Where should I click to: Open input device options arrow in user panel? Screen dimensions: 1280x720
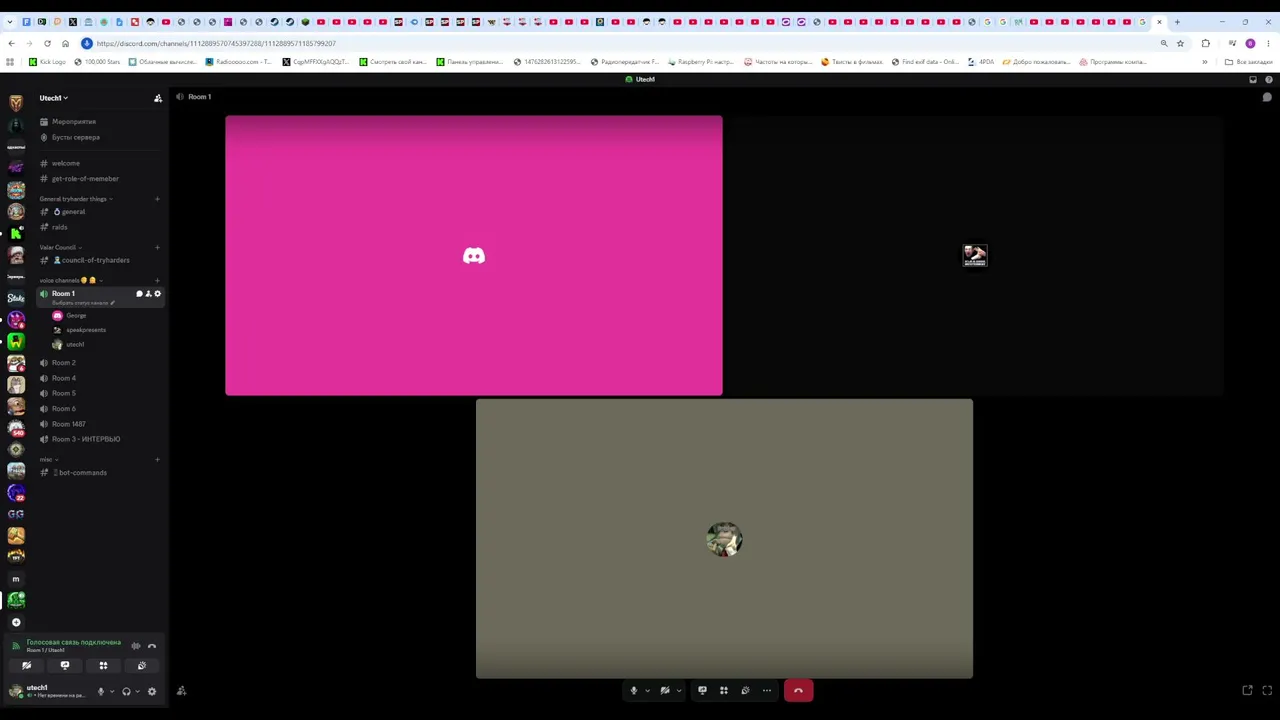pyautogui.click(x=111, y=691)
